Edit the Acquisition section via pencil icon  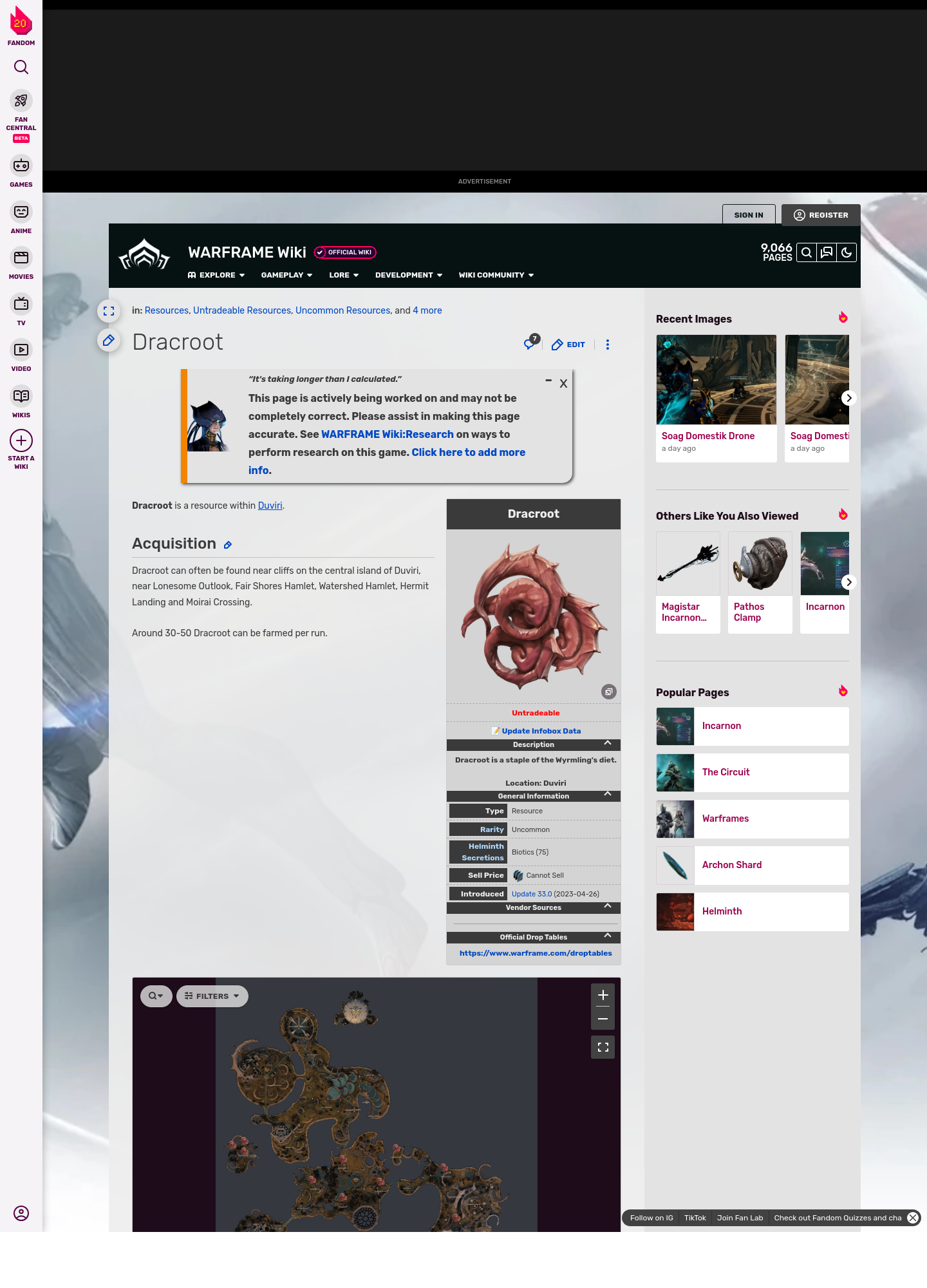click(228, 545)
